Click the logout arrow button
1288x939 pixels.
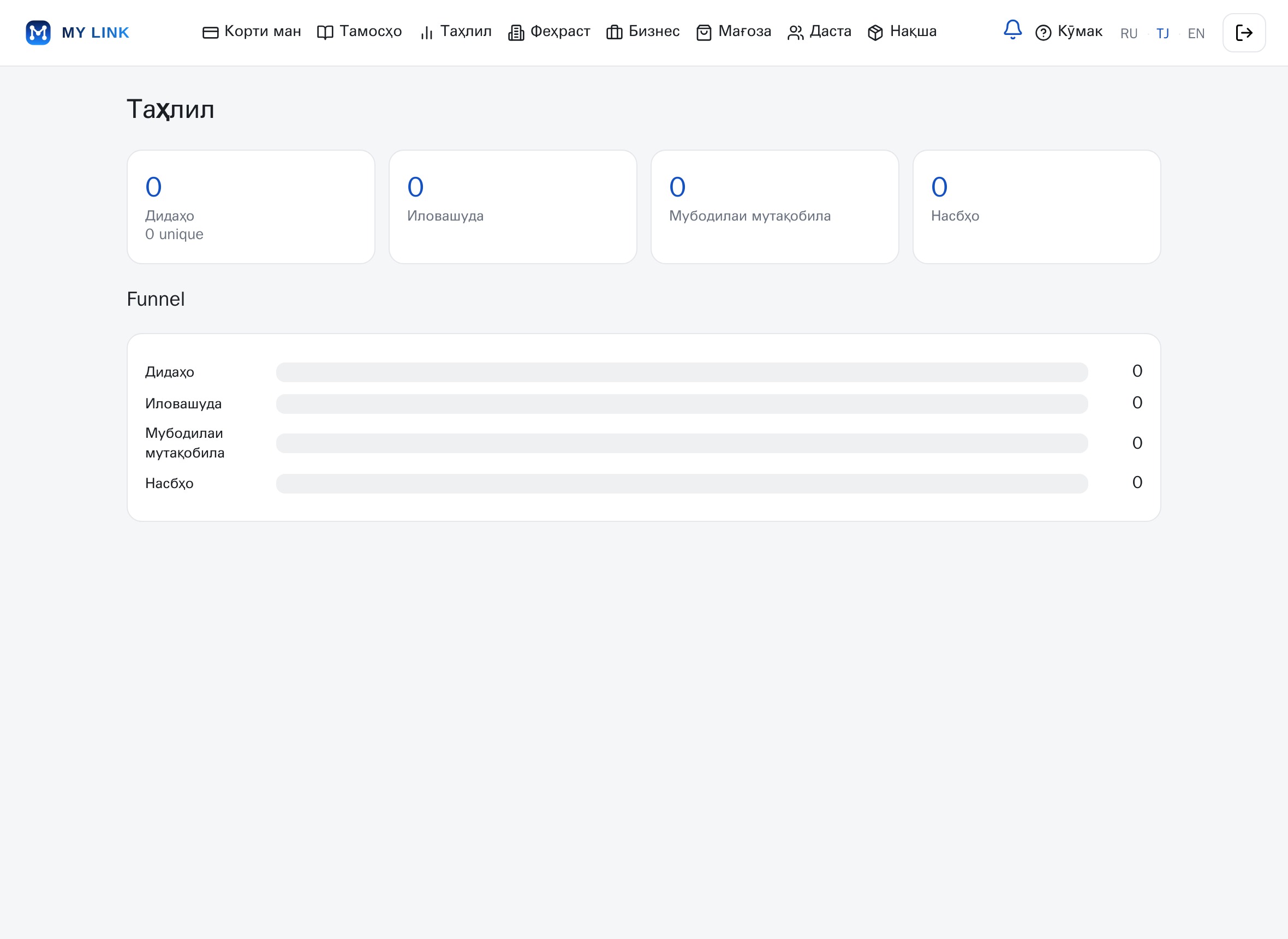click(1244, 33)
